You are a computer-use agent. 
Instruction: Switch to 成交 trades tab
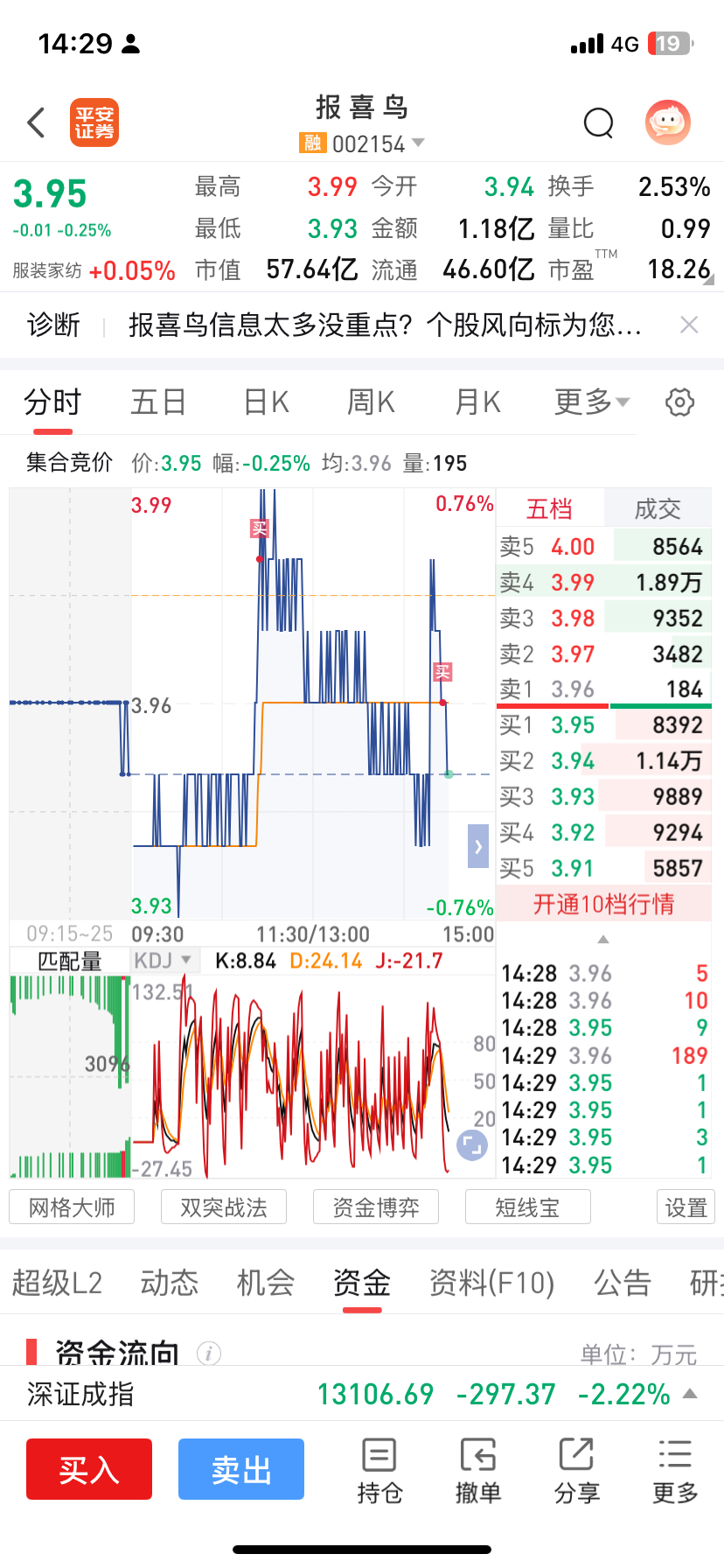pos(658,509)
